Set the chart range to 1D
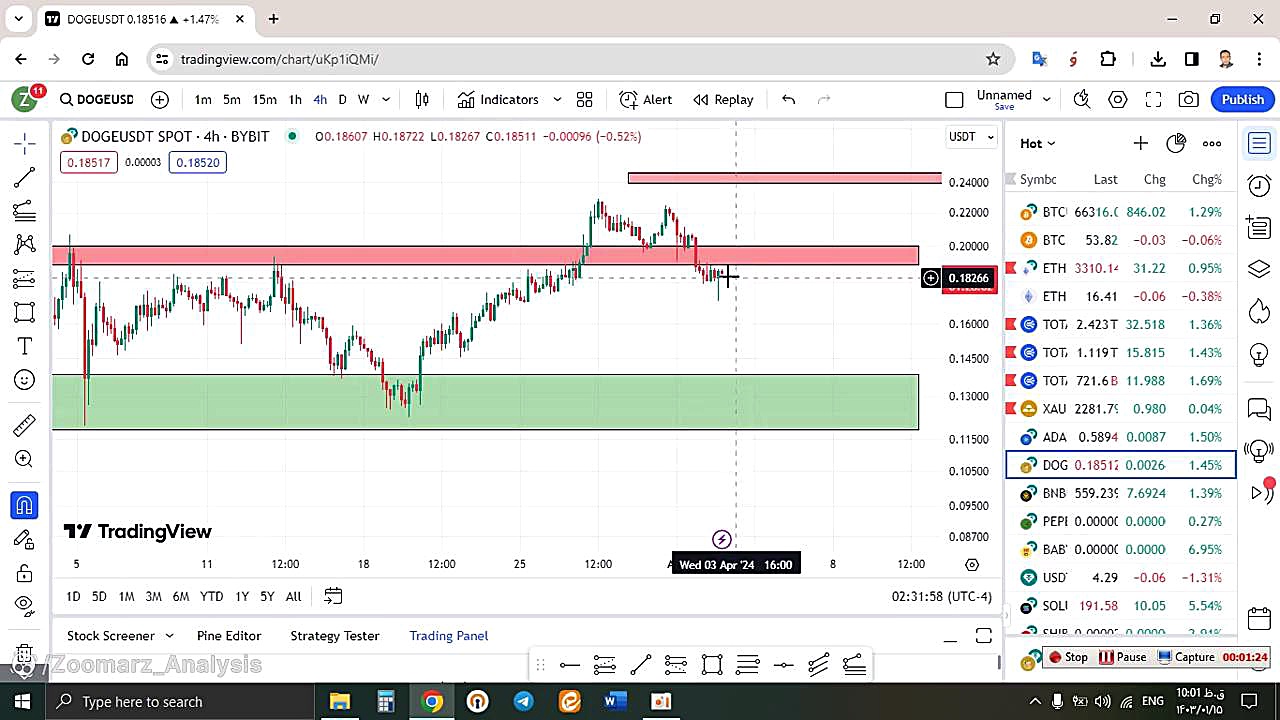The image size is (1280, 720). coord(73,596)
